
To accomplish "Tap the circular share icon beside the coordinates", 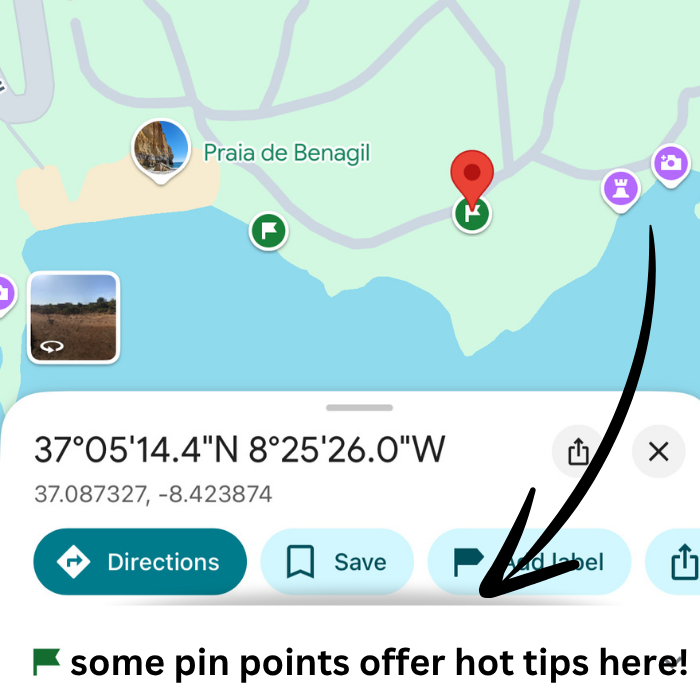I will pyautogui.click(x=578, y=451).
